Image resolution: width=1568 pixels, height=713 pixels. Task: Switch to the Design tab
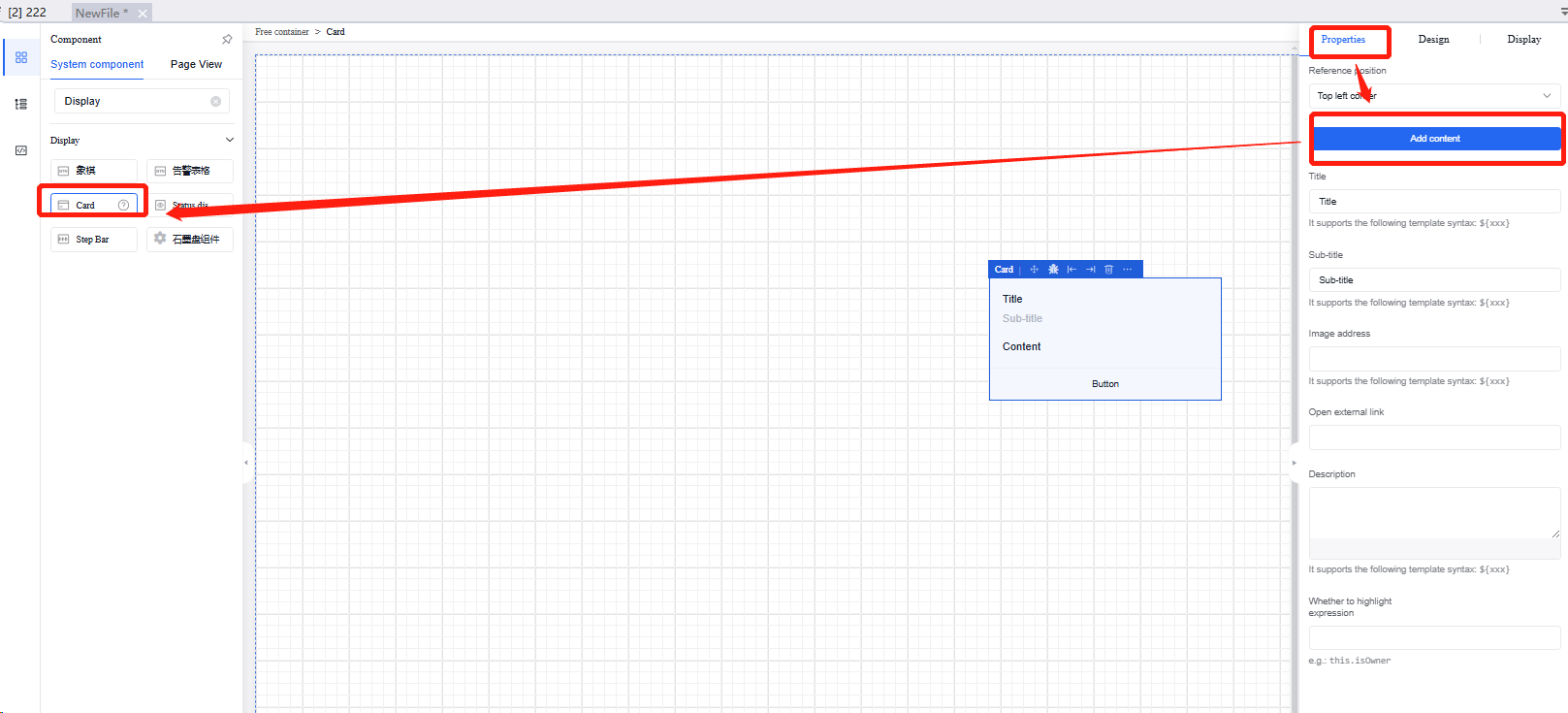[1433, 40]
